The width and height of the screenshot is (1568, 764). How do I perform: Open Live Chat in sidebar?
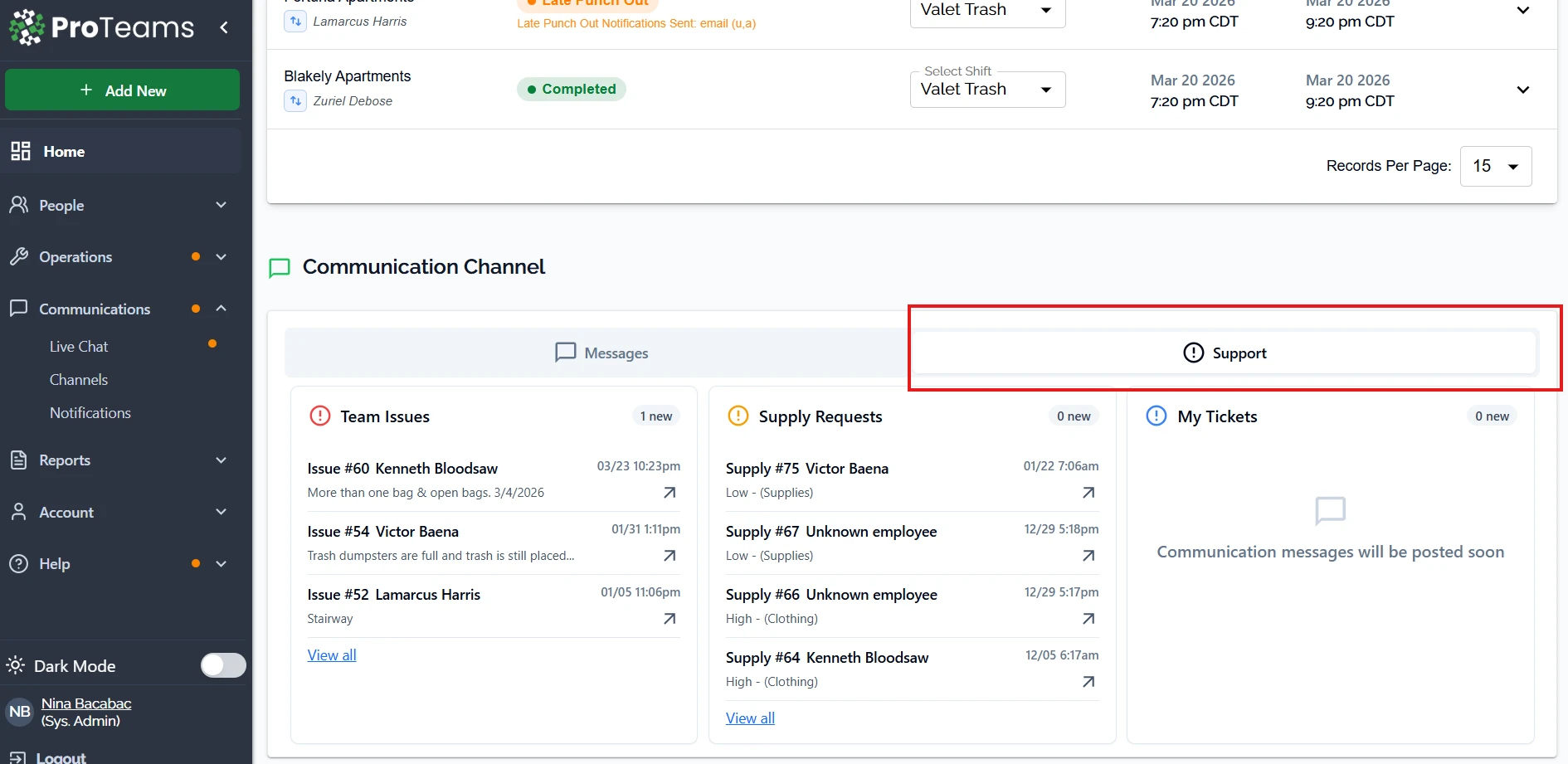coord(79,347)
